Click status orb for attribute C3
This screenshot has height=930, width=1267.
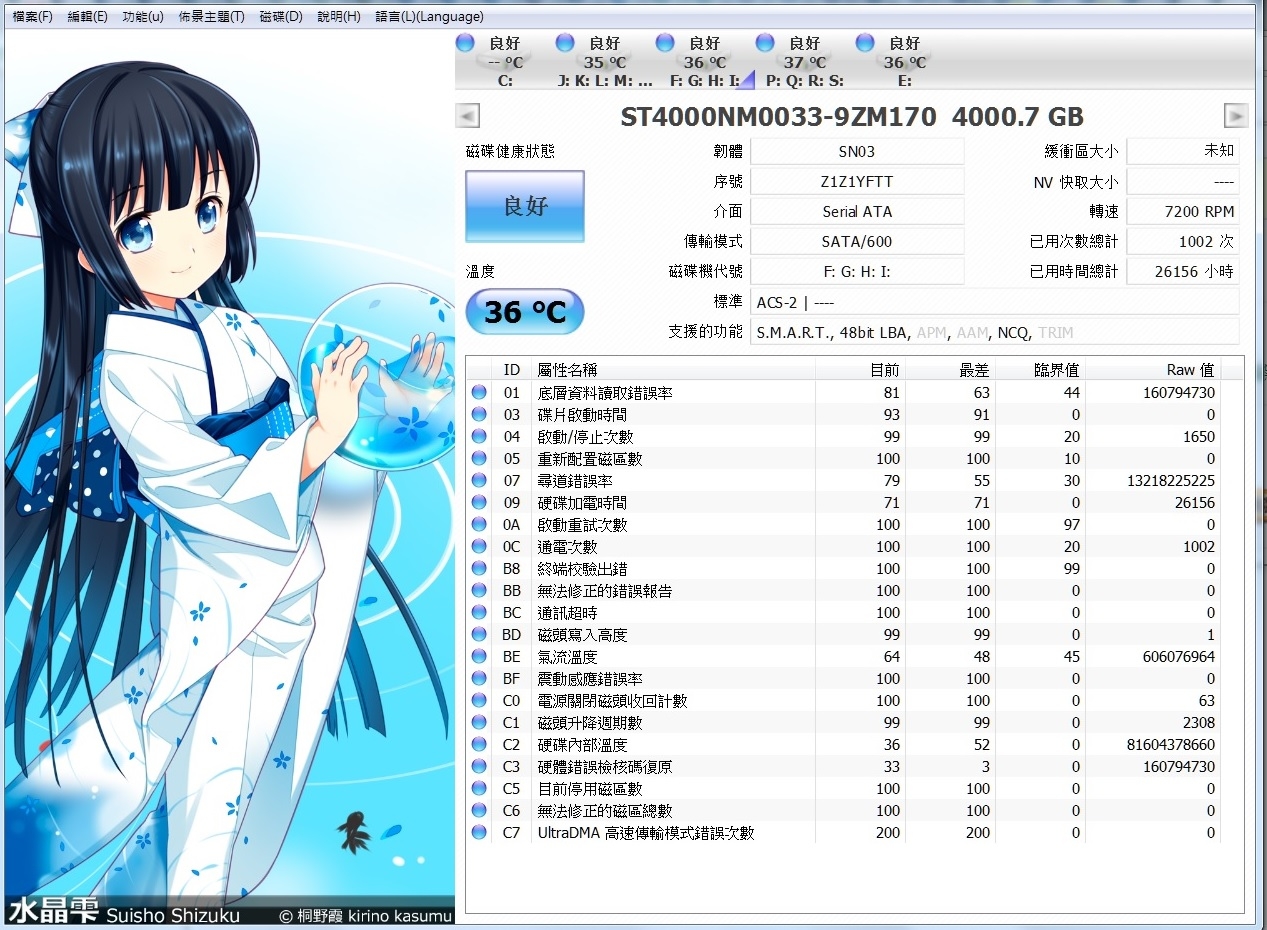point(479,767)
